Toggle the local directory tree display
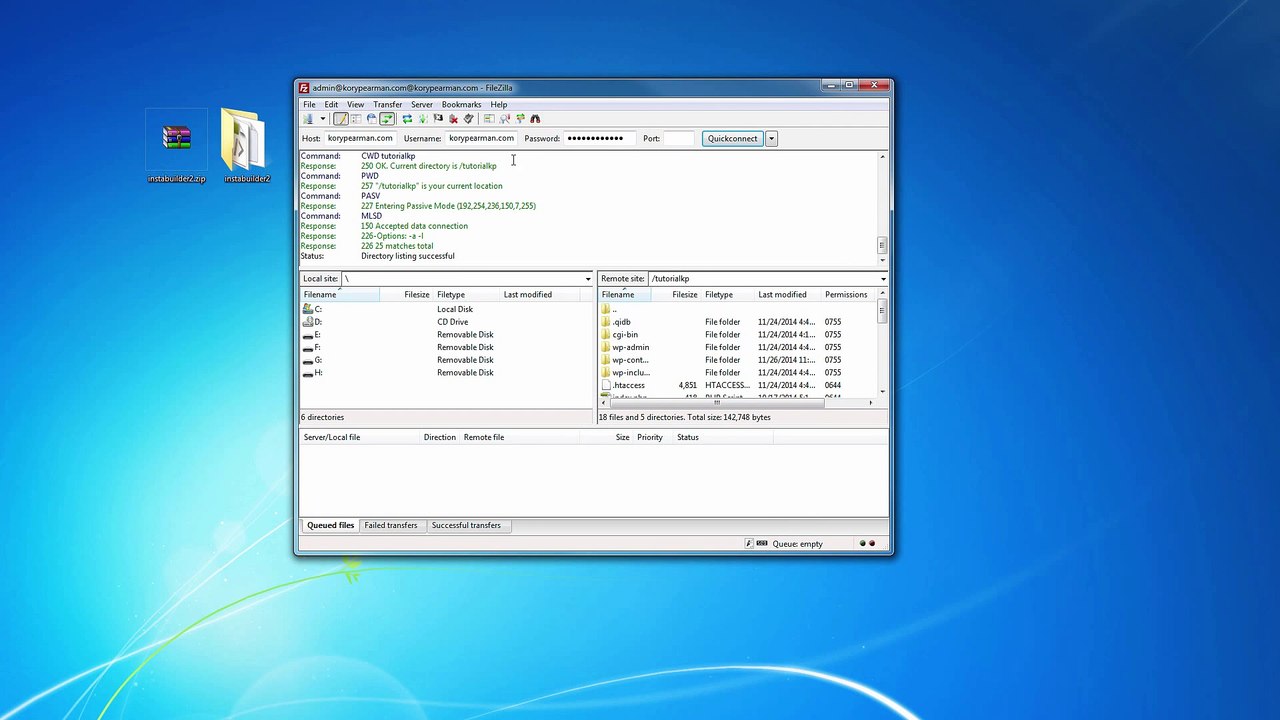The width and height of the screenshot is (1280, 720). [x=355, y=119]
